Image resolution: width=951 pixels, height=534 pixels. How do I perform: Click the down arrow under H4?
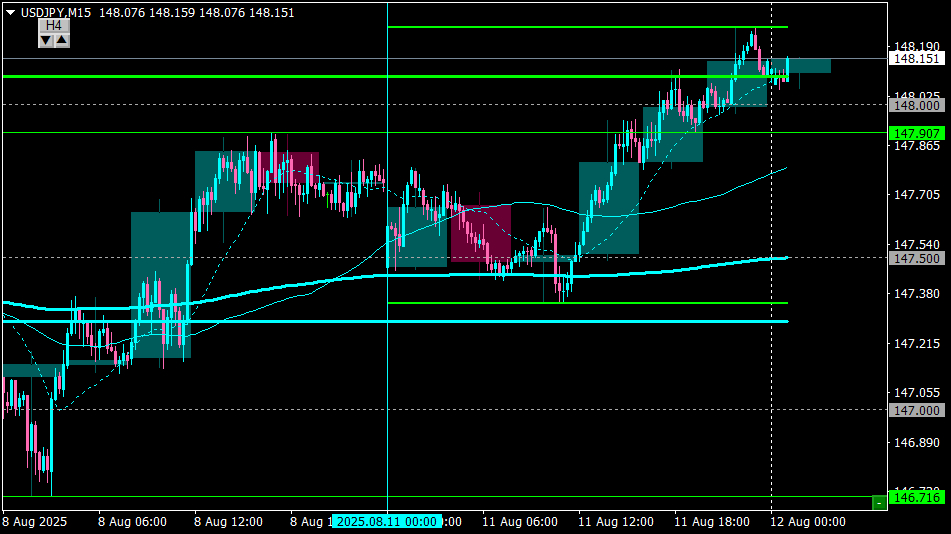(46, 41)
